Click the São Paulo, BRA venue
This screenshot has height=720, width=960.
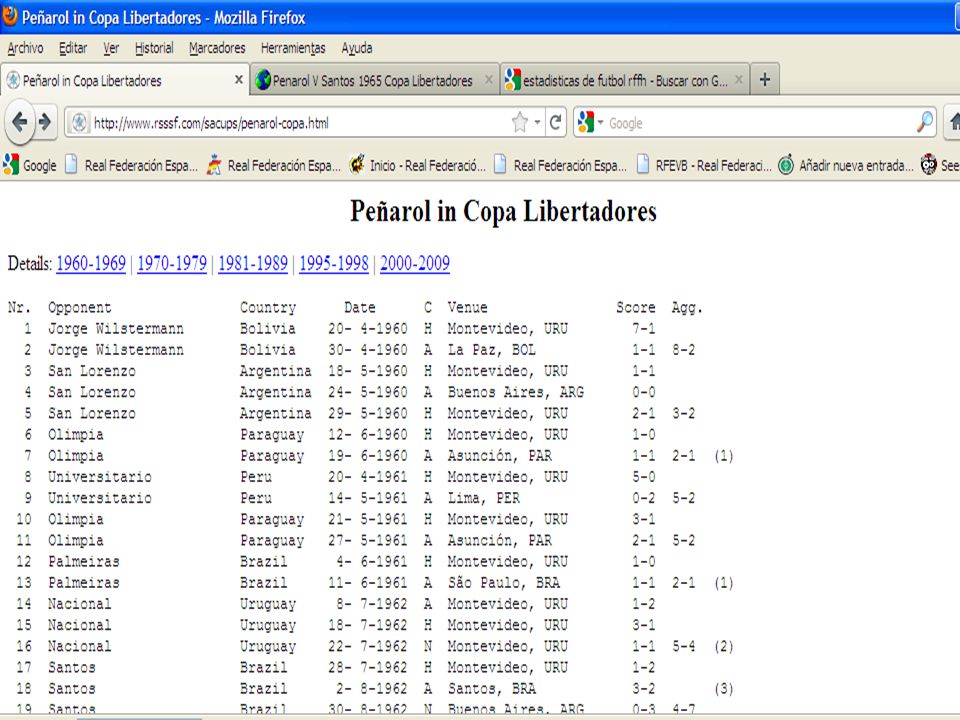tap(503, 583)
